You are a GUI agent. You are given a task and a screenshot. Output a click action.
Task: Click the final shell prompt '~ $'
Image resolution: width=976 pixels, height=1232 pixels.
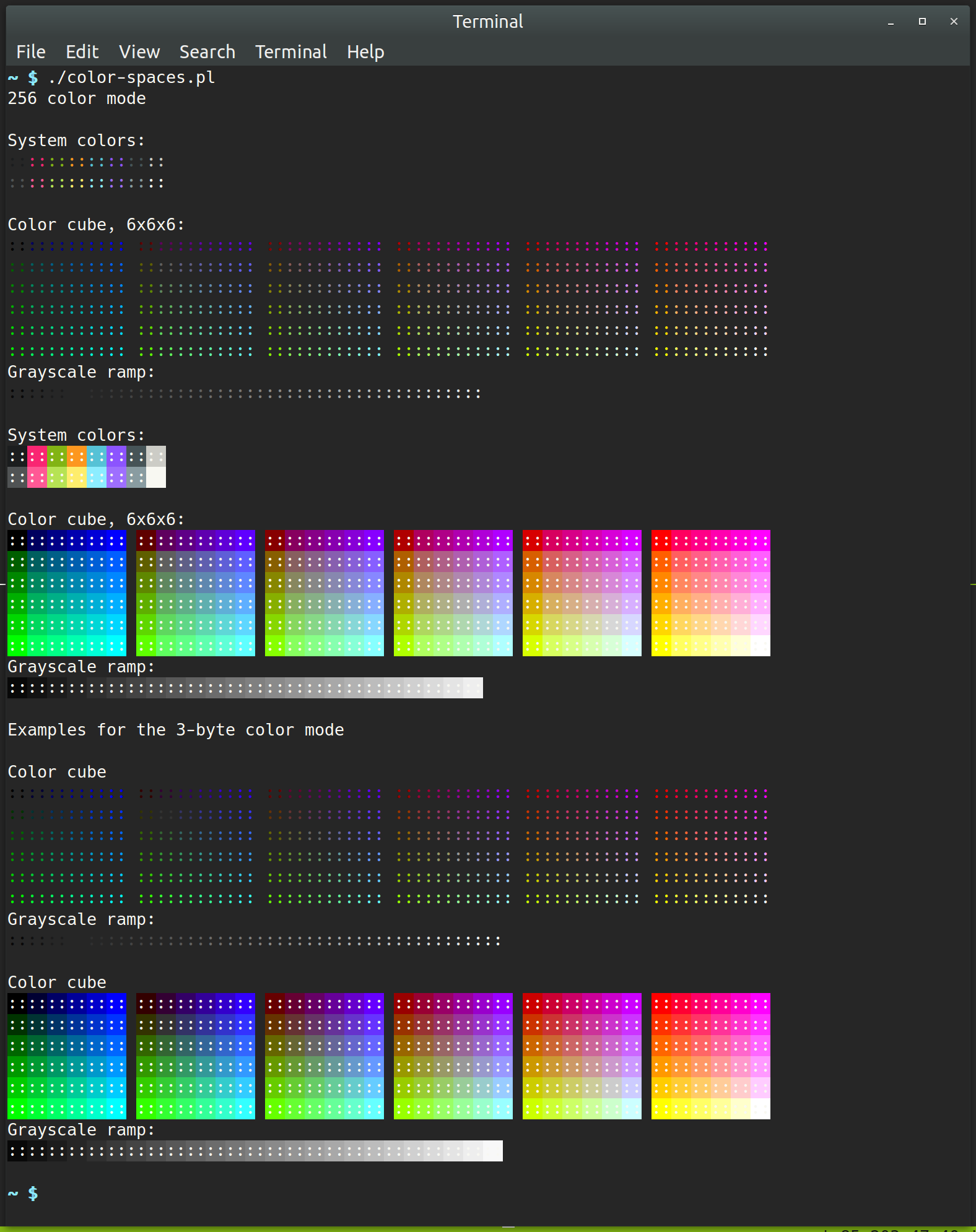(23, 1193)
